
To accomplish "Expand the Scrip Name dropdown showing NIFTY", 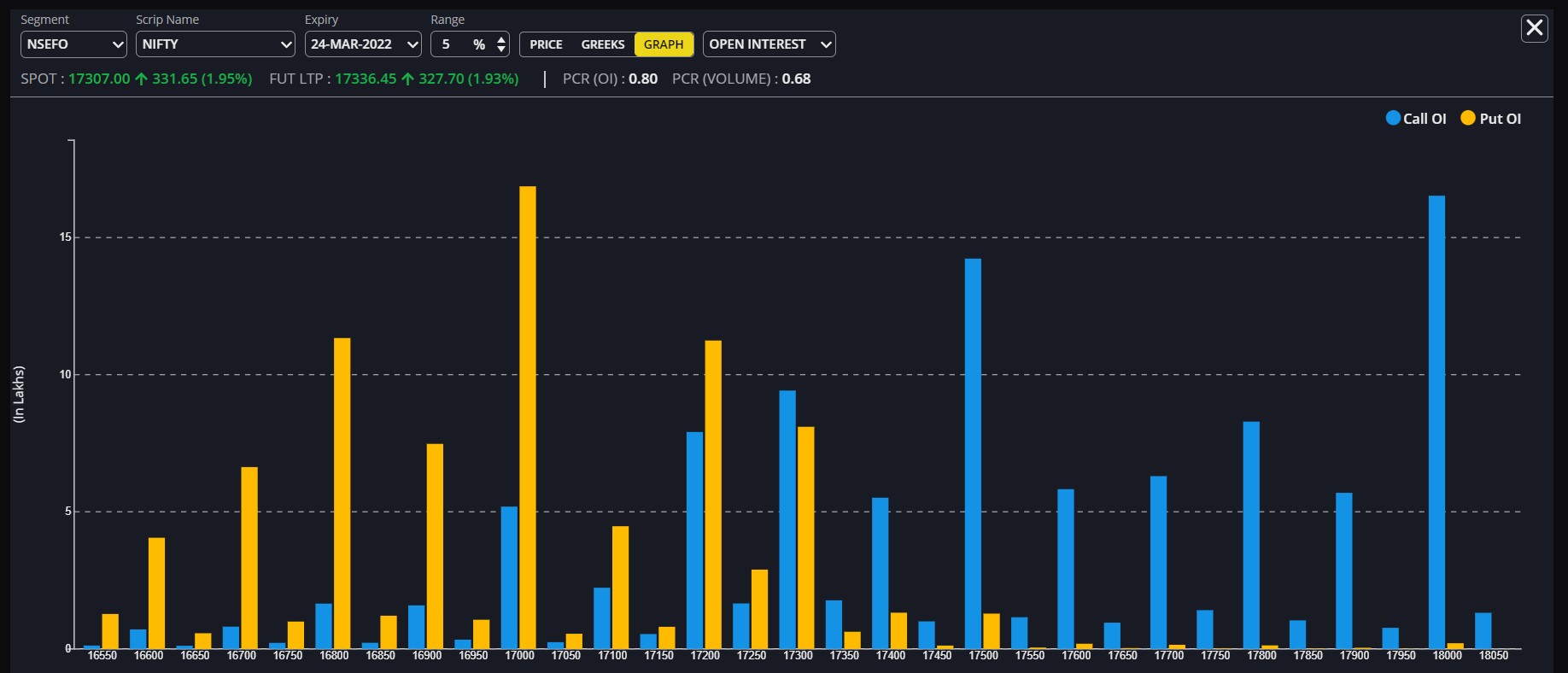I will 215,44.
